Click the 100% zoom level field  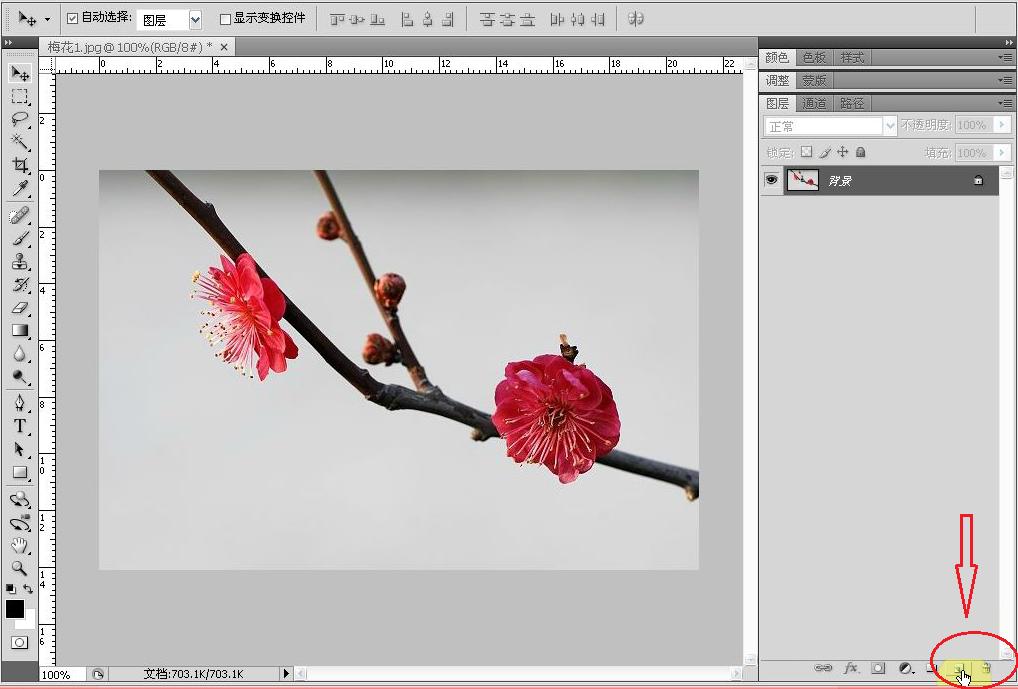click(57, 675)
